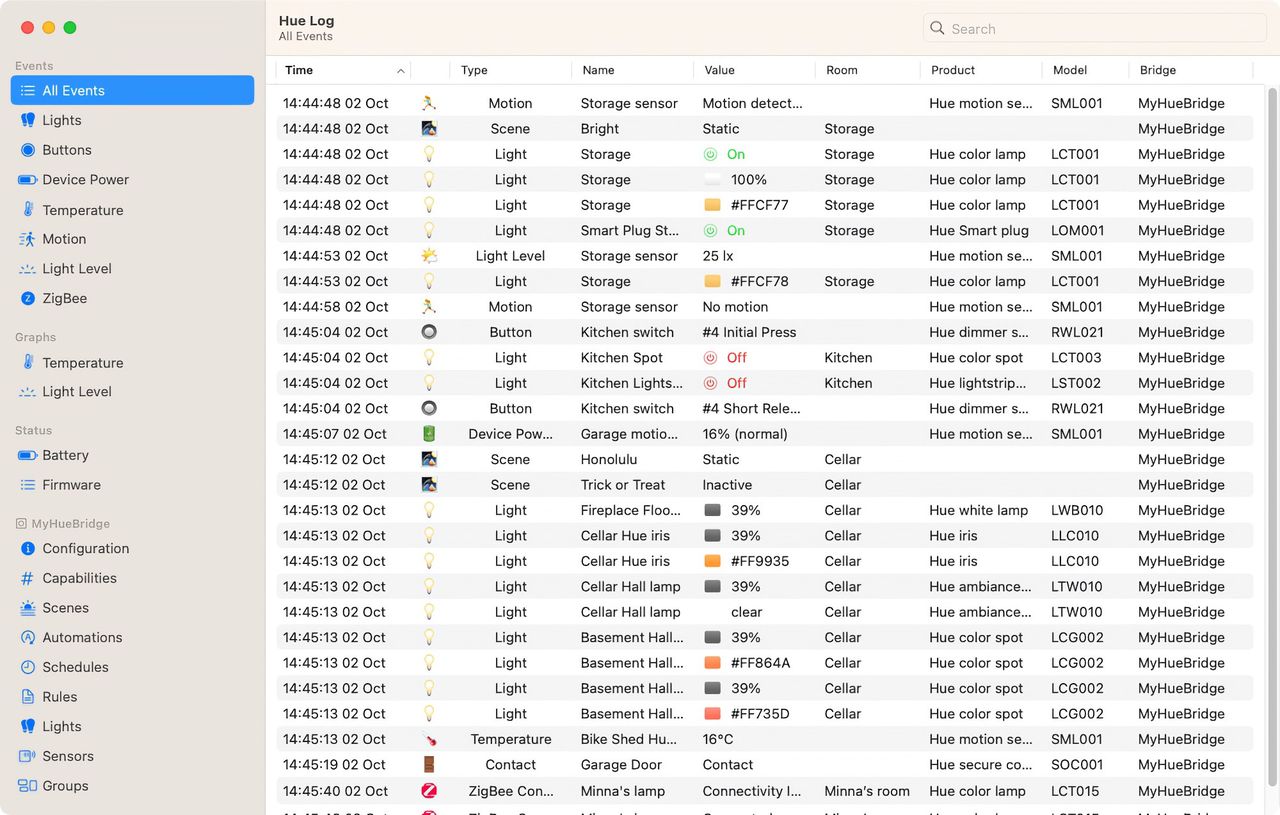1280x815 pixels.
Task: Open the Schedules section
Action: pyautogui.click(x=75, y=667)
